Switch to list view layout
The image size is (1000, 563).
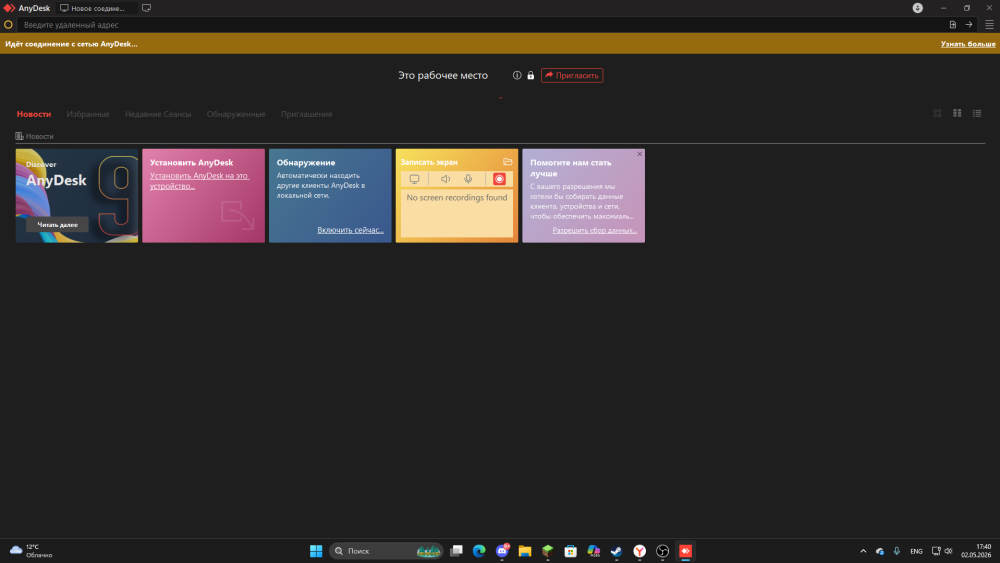coord(977,113)
